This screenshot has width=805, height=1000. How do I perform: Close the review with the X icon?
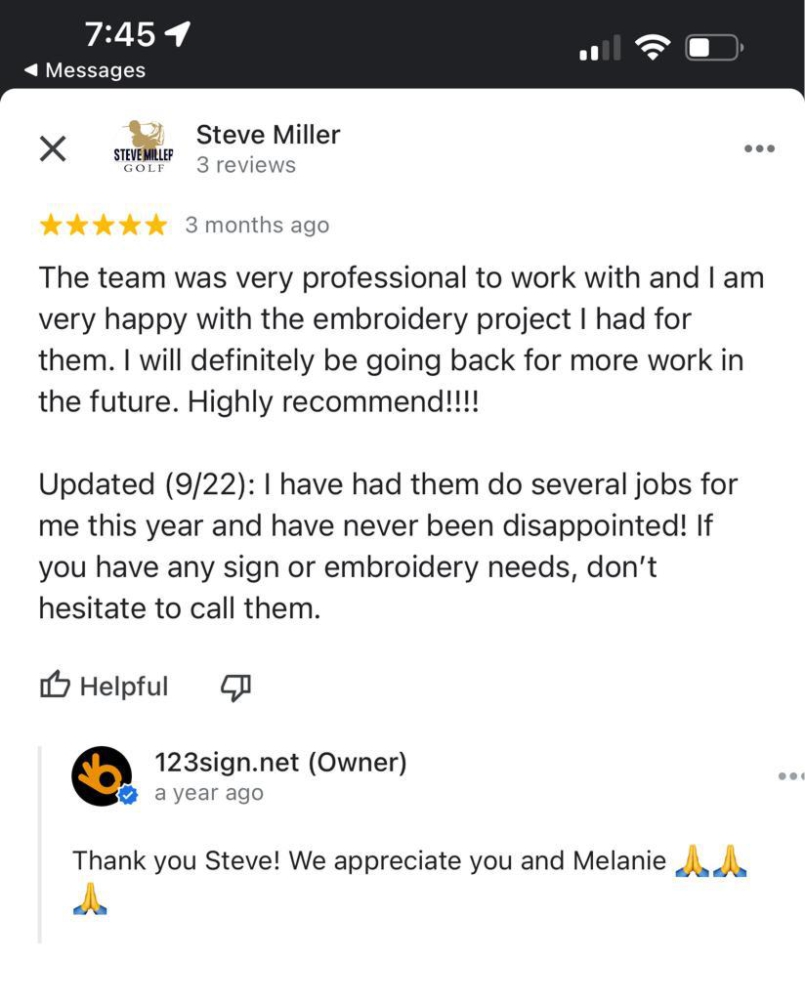52,149
